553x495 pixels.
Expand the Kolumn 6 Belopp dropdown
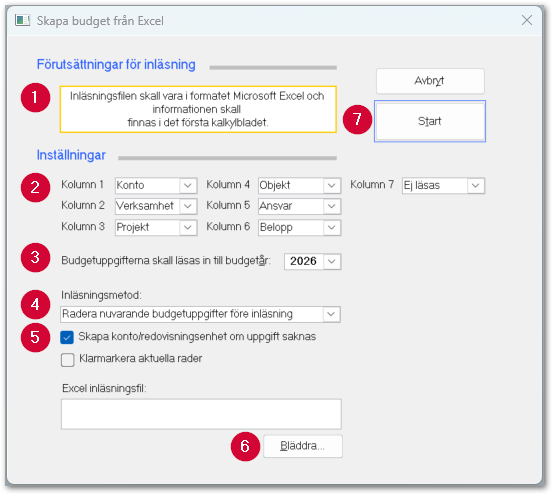[x=299, y=227]
